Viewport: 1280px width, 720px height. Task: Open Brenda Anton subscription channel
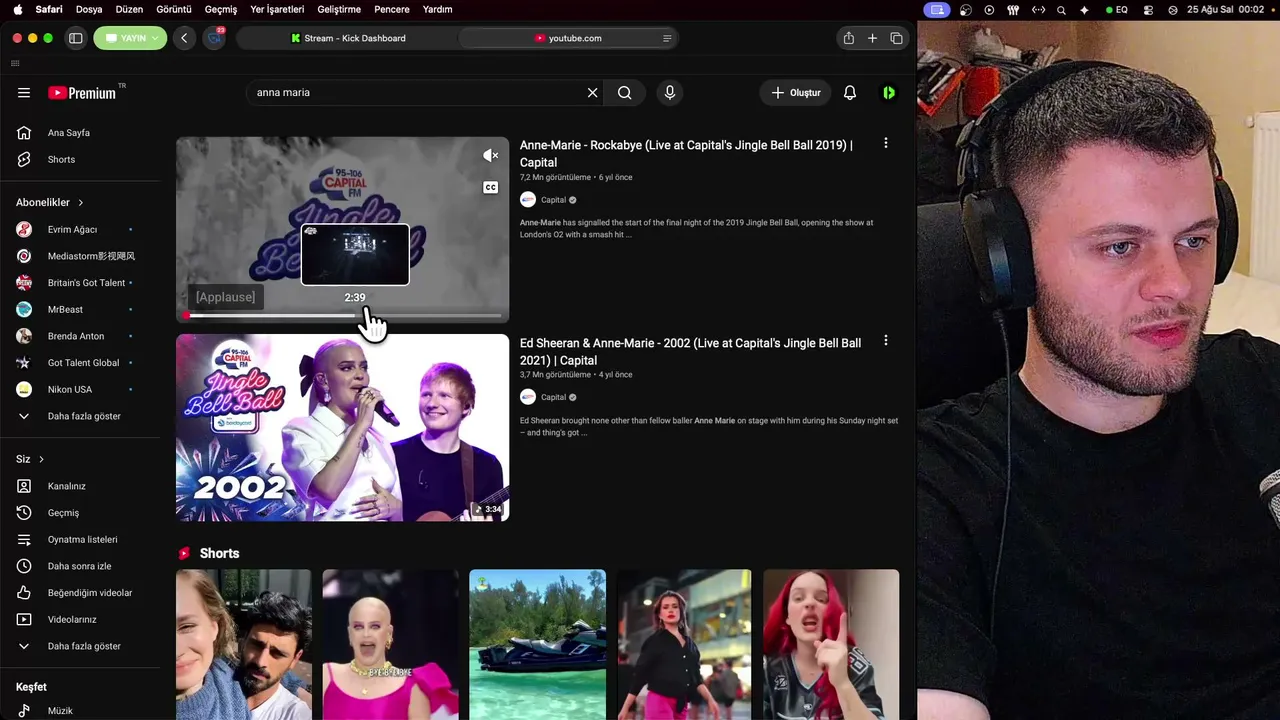pos(80,336)
